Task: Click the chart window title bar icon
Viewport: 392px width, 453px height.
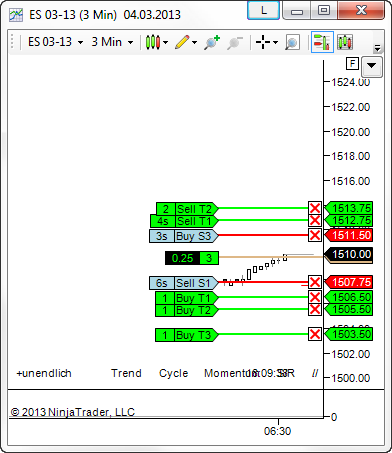Action: tap(16, 15)
